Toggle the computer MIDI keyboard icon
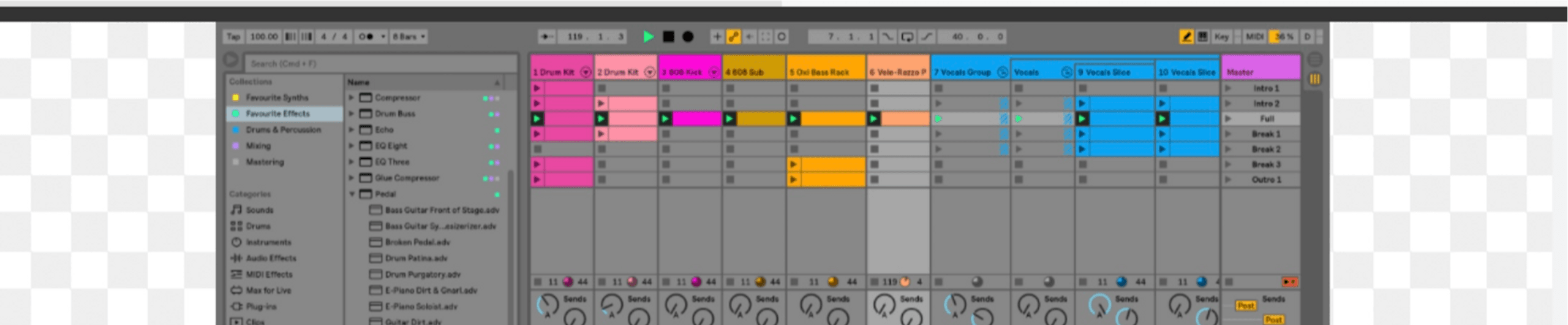1568x325 pixels. [1203, 37]
